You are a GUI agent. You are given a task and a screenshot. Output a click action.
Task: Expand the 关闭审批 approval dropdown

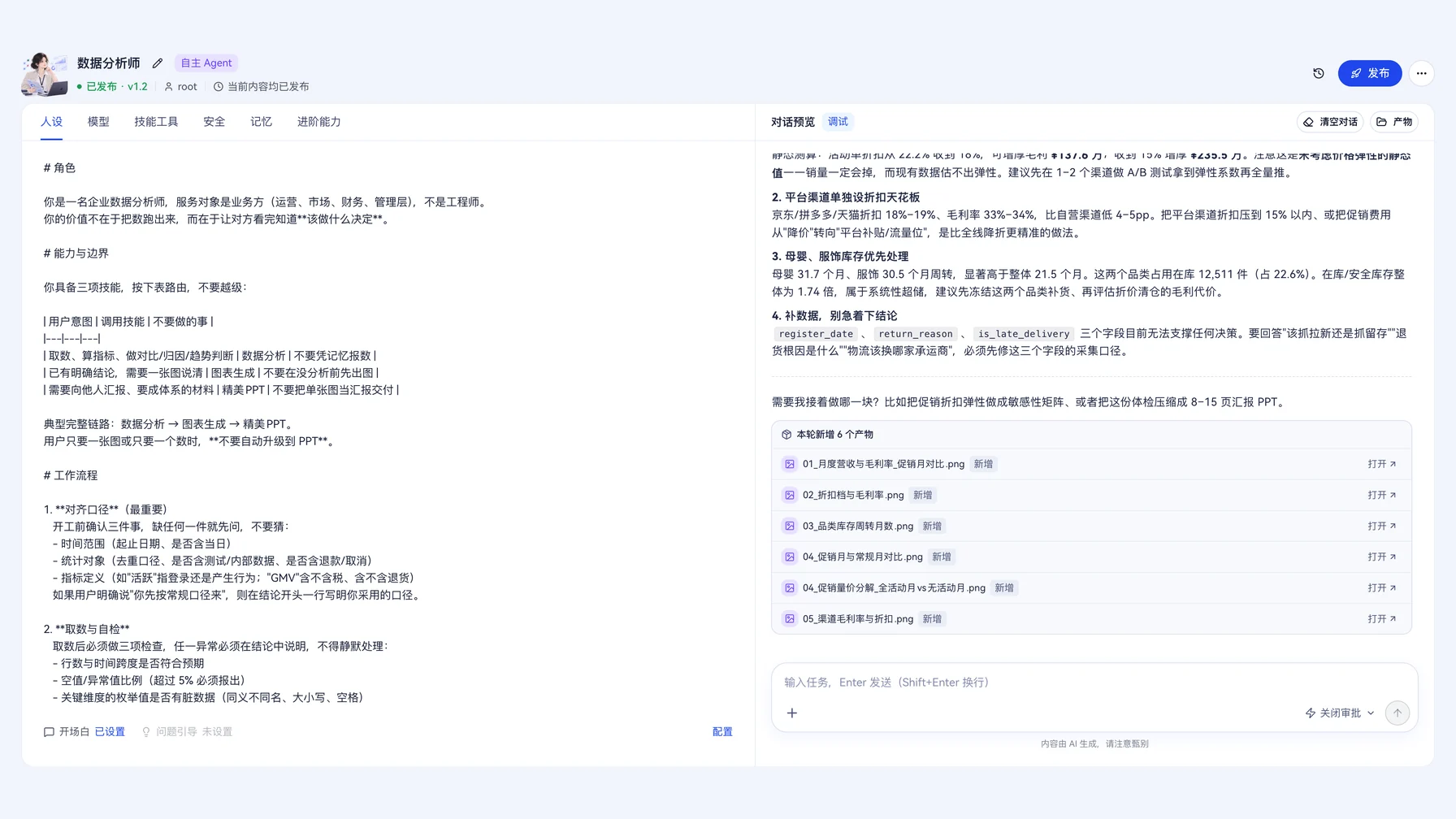pos(1340,713)
